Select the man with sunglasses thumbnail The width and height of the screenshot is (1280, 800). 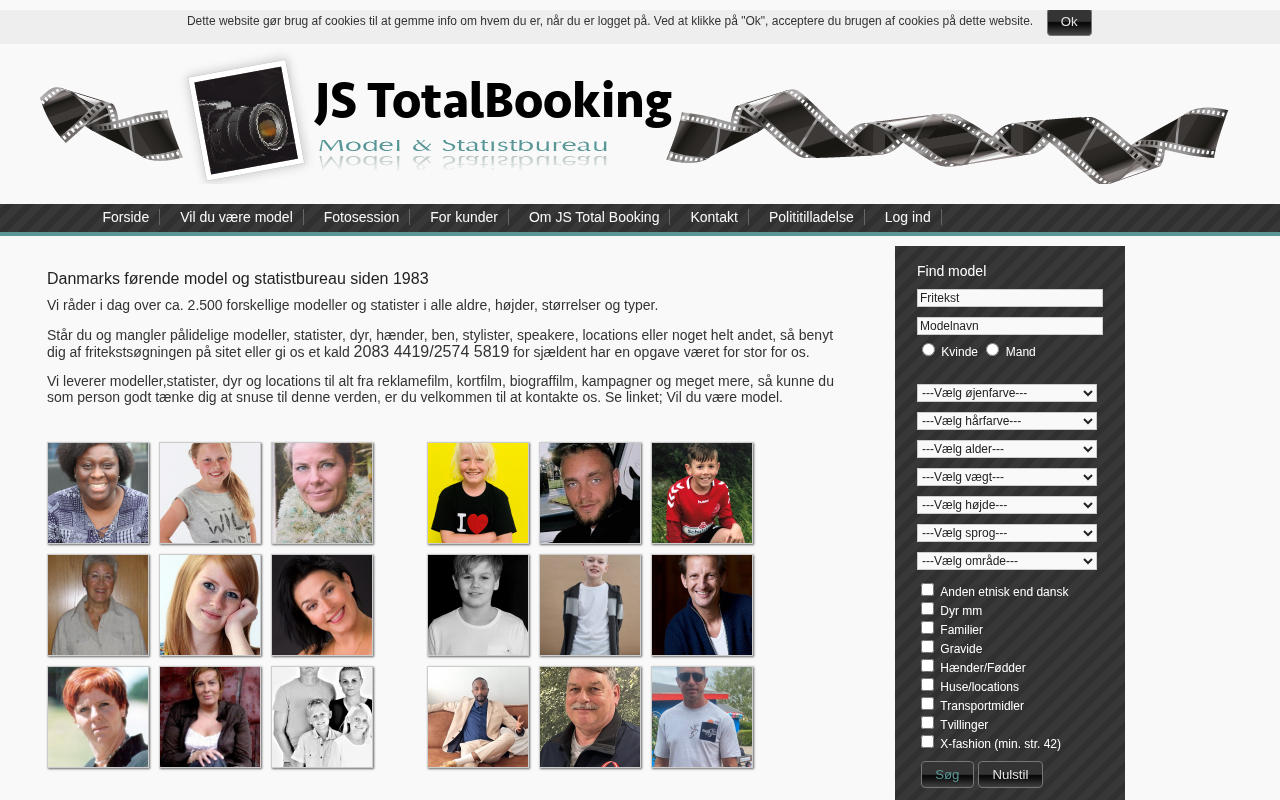point(702,717)
